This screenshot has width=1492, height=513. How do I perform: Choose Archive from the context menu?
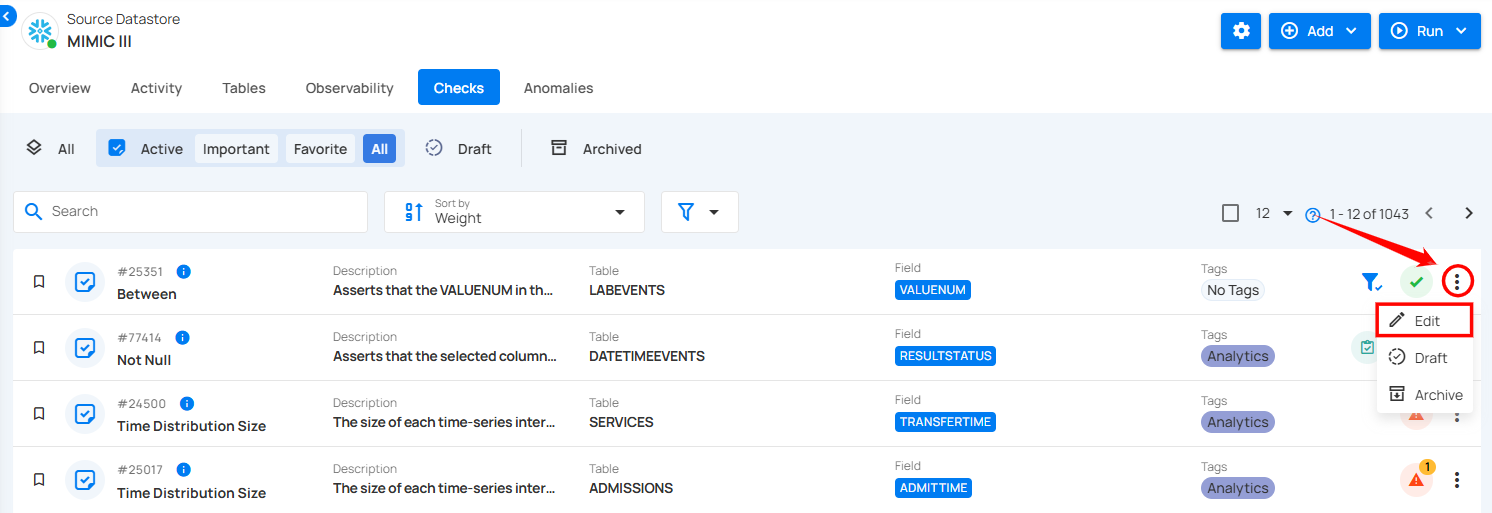coord(1425,395)
